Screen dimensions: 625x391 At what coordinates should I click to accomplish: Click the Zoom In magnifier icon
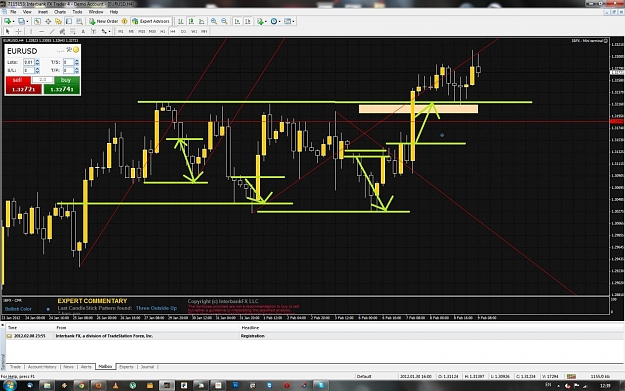pos(214,21)
